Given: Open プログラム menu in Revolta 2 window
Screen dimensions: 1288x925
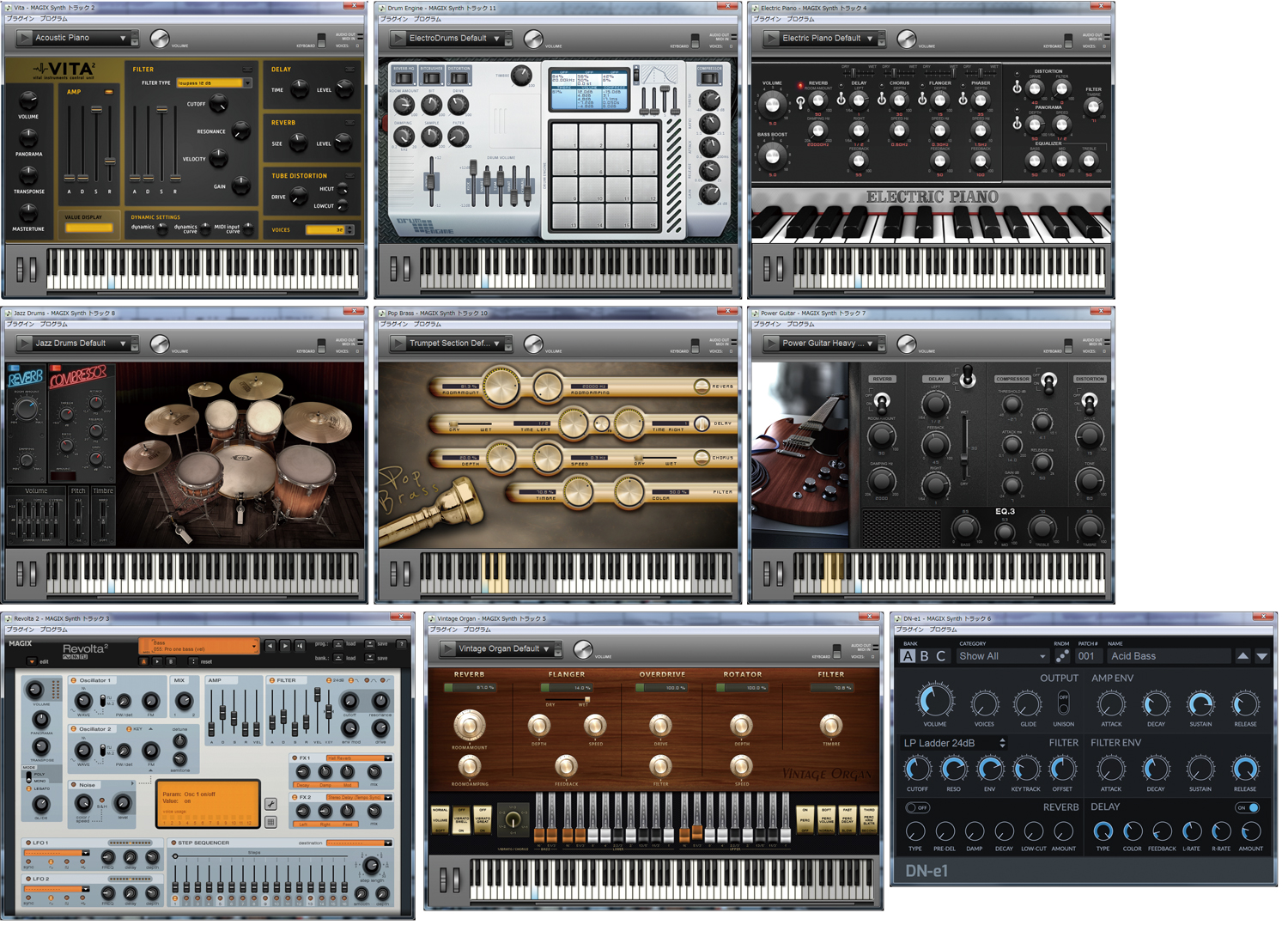Looking at the screenshot, I should click(53, 630).
